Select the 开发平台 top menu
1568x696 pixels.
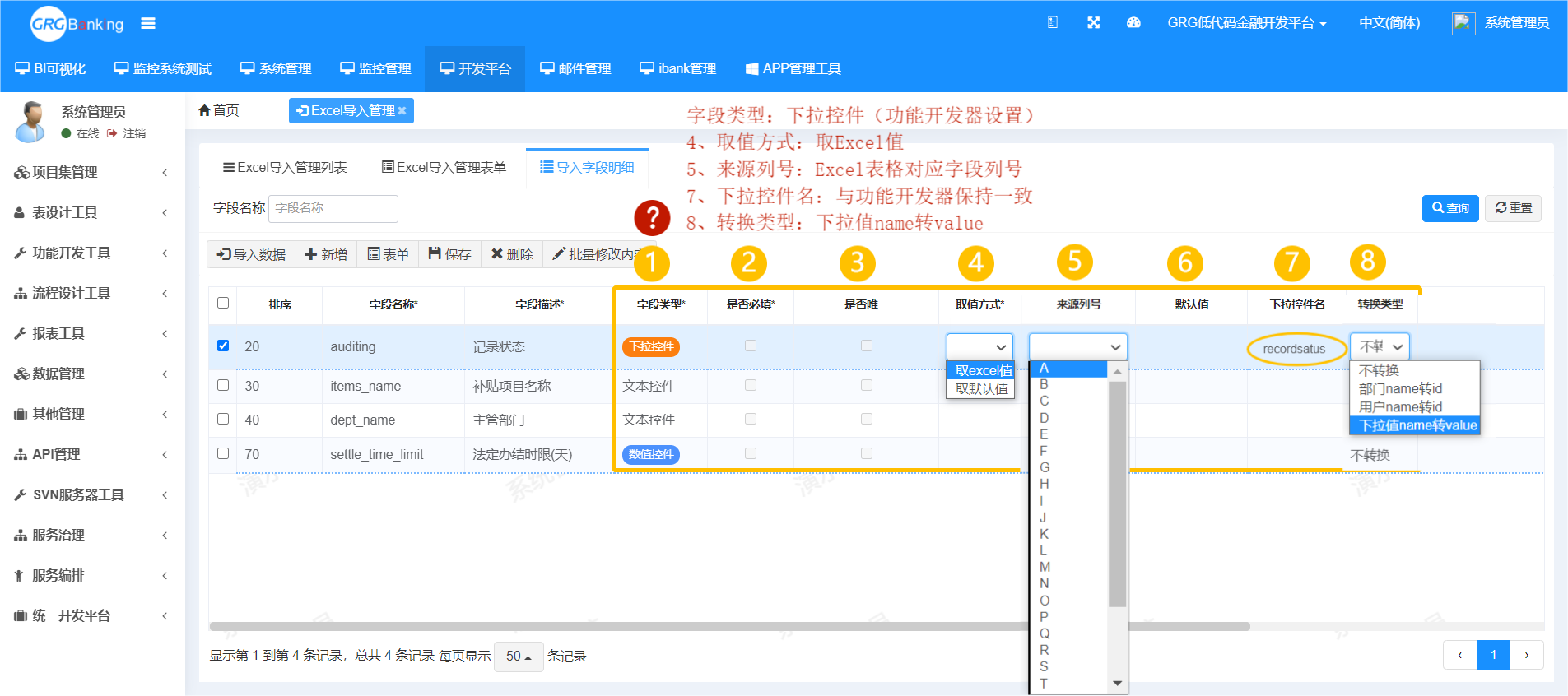click(476, 68)
